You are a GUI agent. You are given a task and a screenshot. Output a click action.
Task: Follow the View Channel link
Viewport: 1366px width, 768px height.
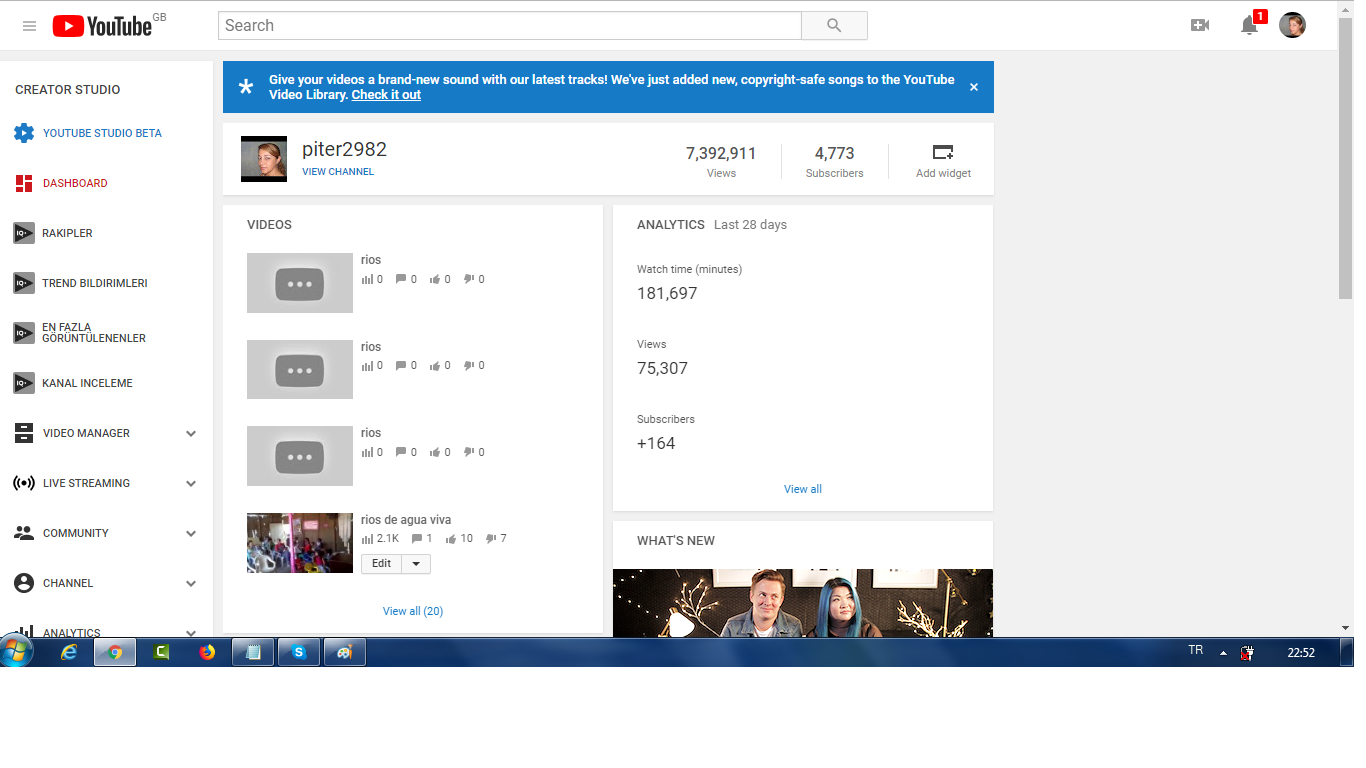(338, 172)
